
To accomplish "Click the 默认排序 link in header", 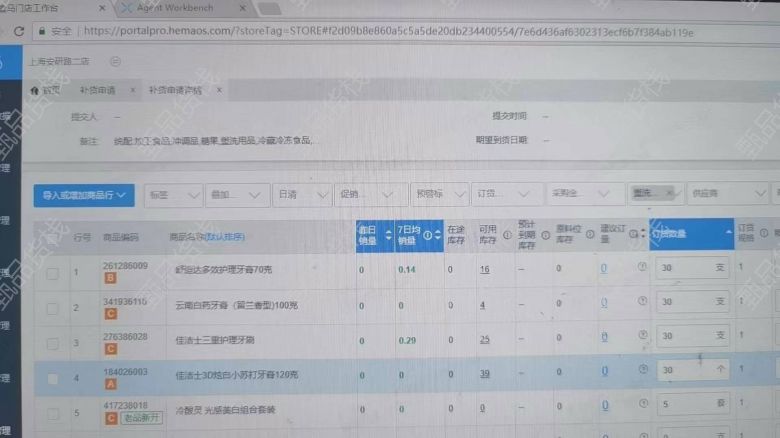I will [x=225, y=237].
